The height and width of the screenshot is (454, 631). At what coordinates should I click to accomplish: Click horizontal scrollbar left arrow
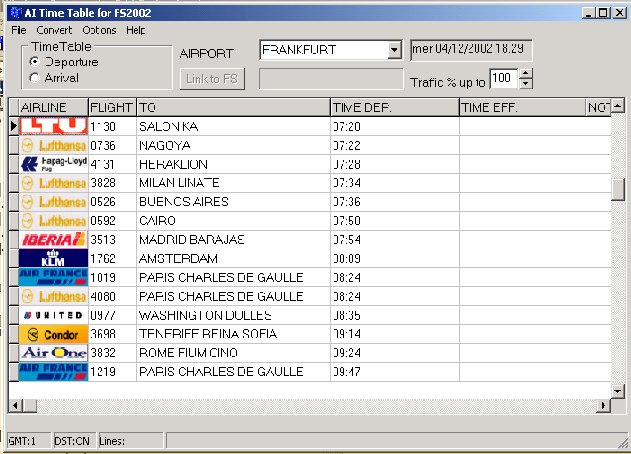coord(15,405)
